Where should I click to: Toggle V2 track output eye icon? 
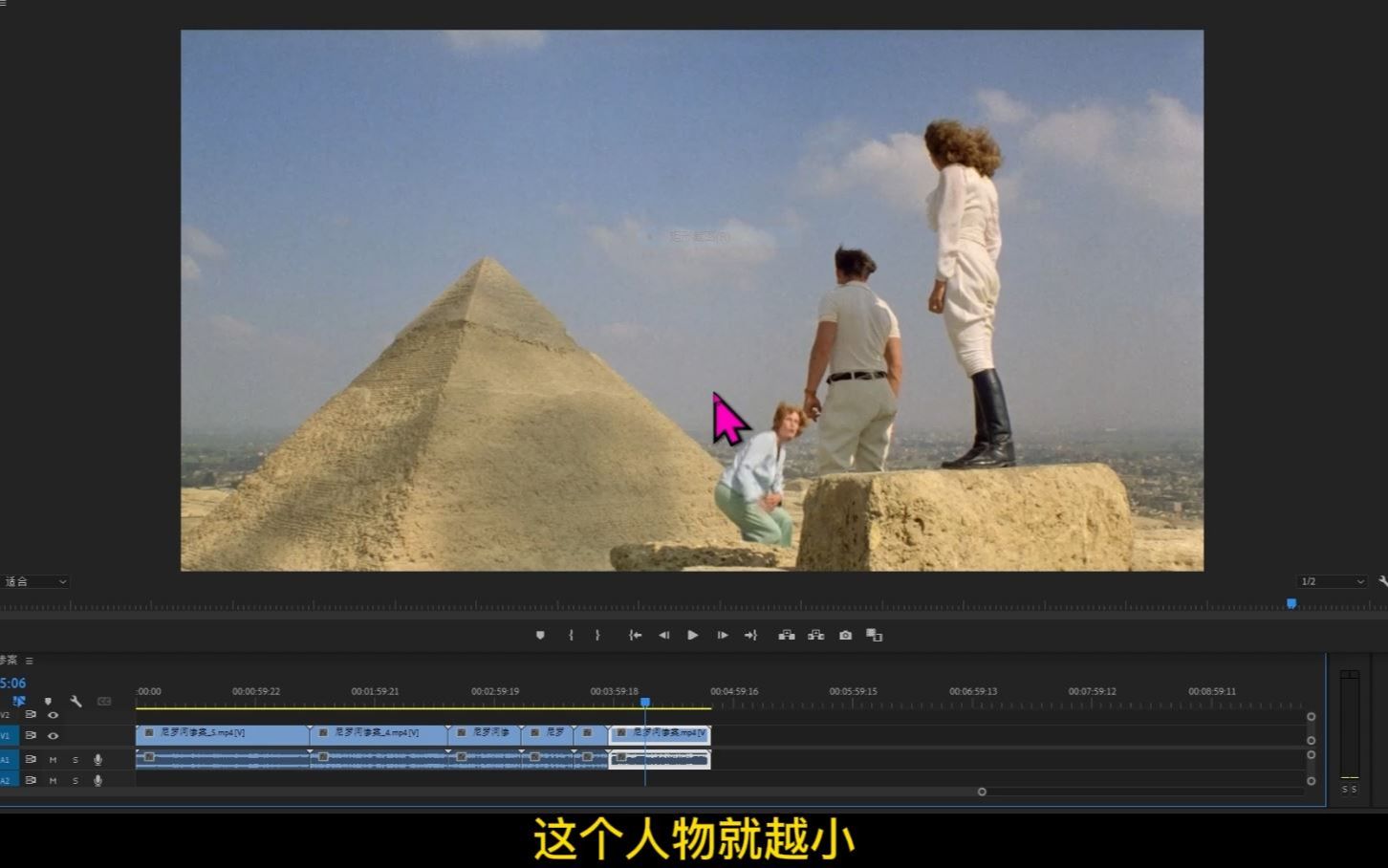pyautogui.click(x=53, y=715)
